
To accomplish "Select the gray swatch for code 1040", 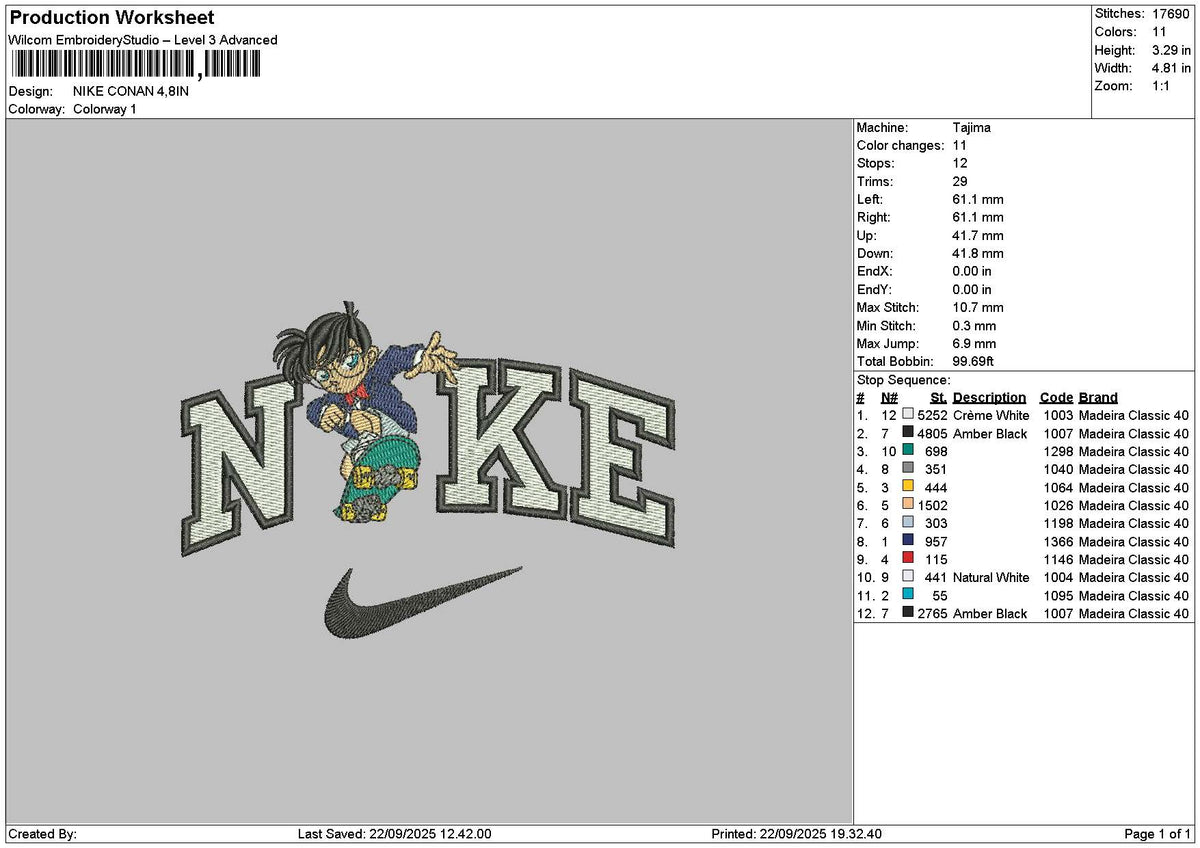I will coord(908,469).
